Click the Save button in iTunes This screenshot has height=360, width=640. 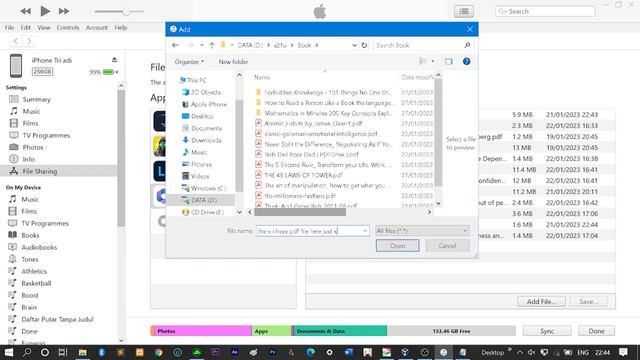588,302
